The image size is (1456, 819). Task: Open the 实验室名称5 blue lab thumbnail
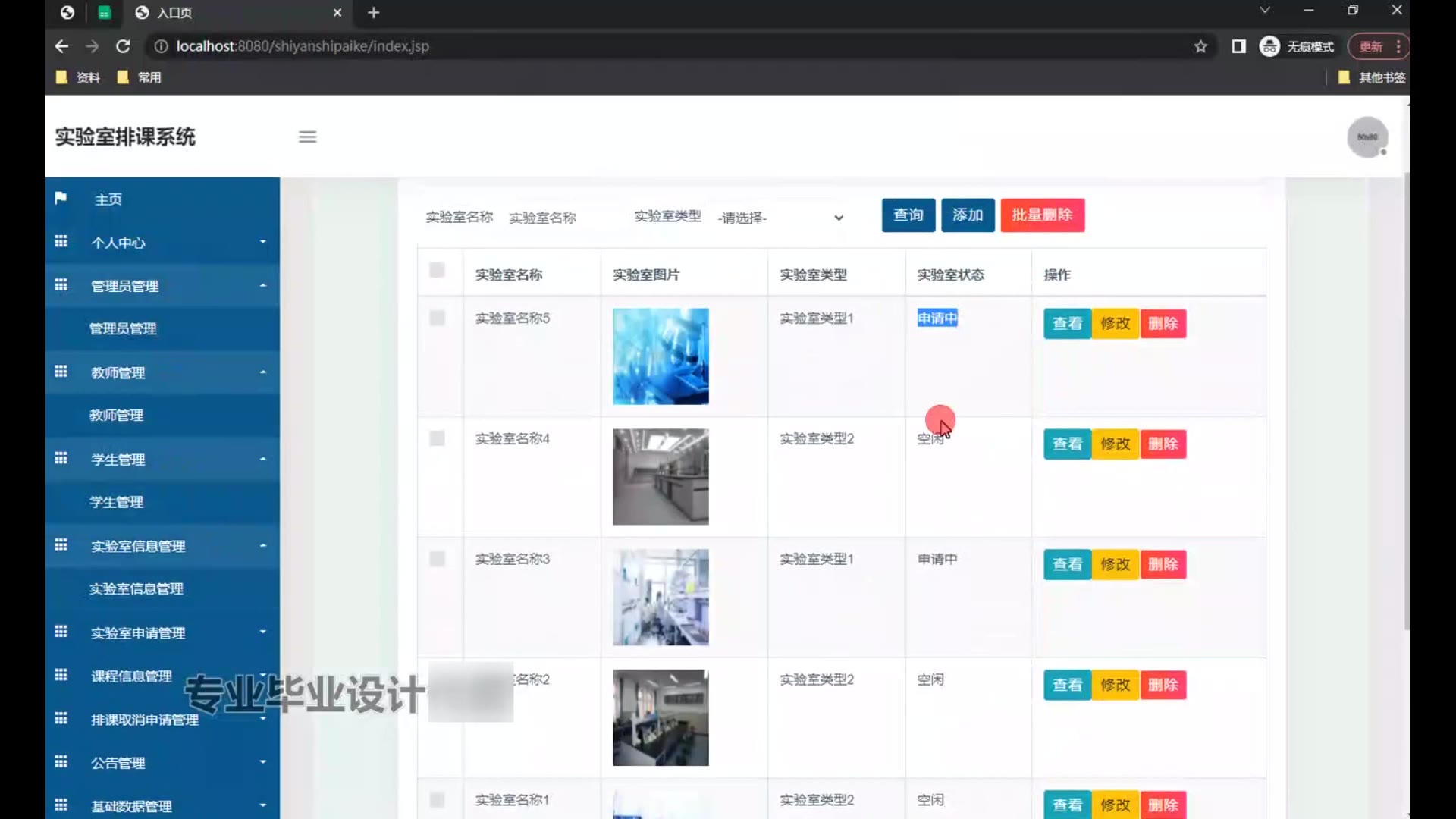coord(661,356)
